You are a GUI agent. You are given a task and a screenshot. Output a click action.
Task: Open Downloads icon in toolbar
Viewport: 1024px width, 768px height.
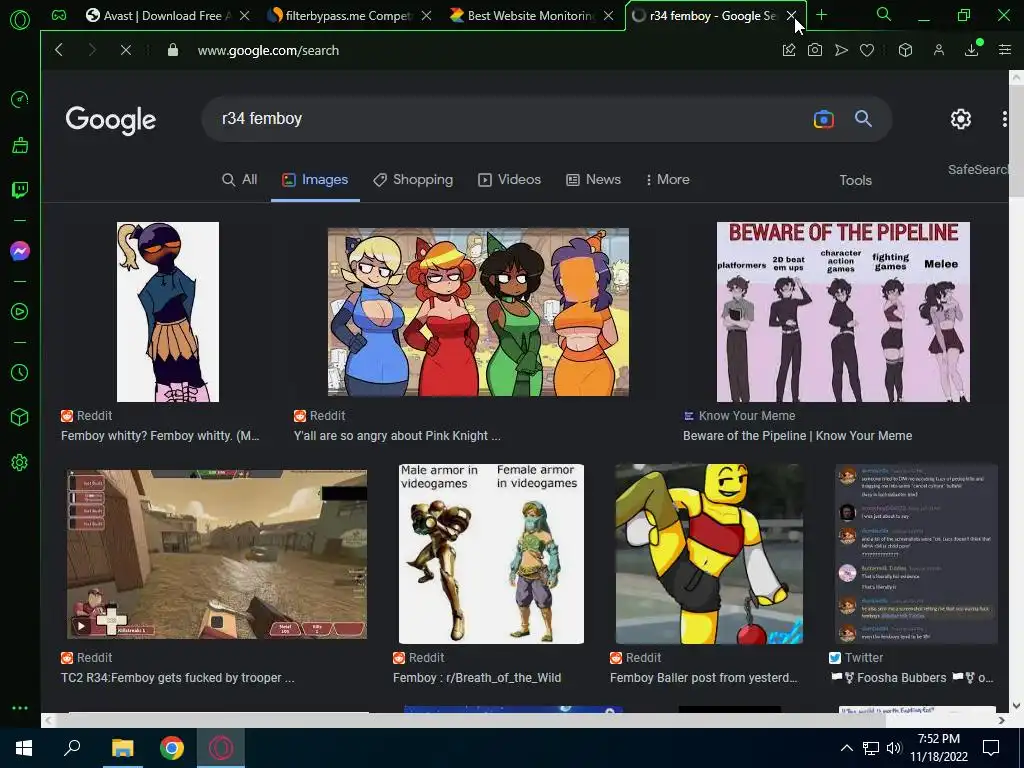click(x=972, y=50)
